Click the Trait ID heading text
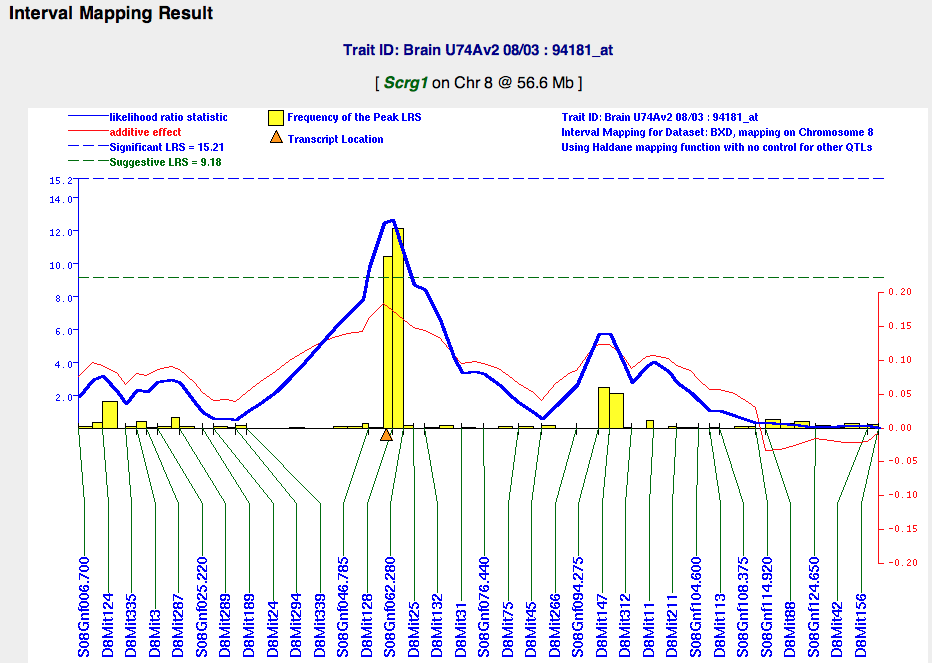 (465, 47)
